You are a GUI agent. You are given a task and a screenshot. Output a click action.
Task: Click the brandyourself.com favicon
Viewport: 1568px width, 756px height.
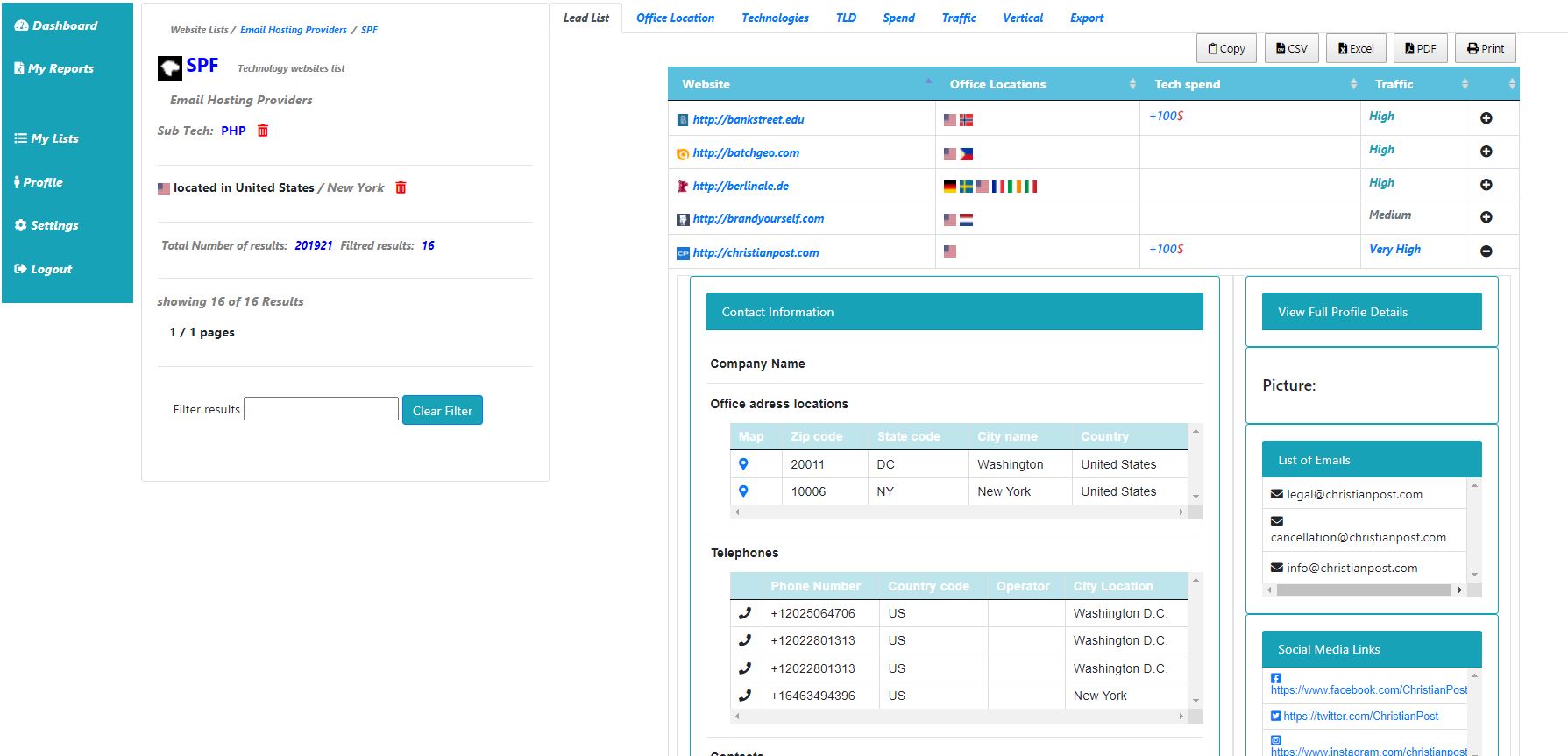pyautogui.click(x=683, y=219)
